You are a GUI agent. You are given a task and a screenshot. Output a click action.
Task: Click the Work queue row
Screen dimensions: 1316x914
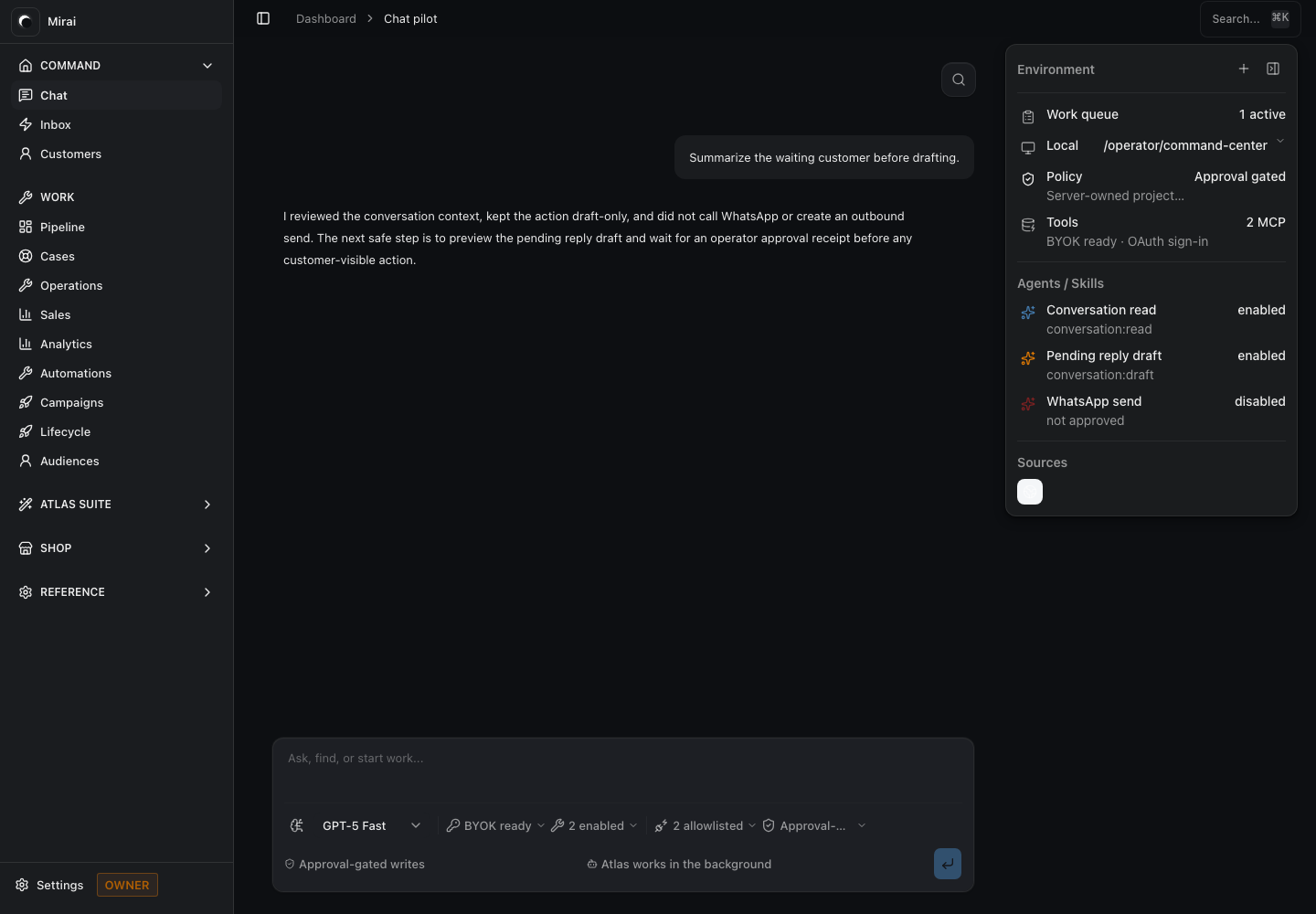click(x=1151, y=114)
